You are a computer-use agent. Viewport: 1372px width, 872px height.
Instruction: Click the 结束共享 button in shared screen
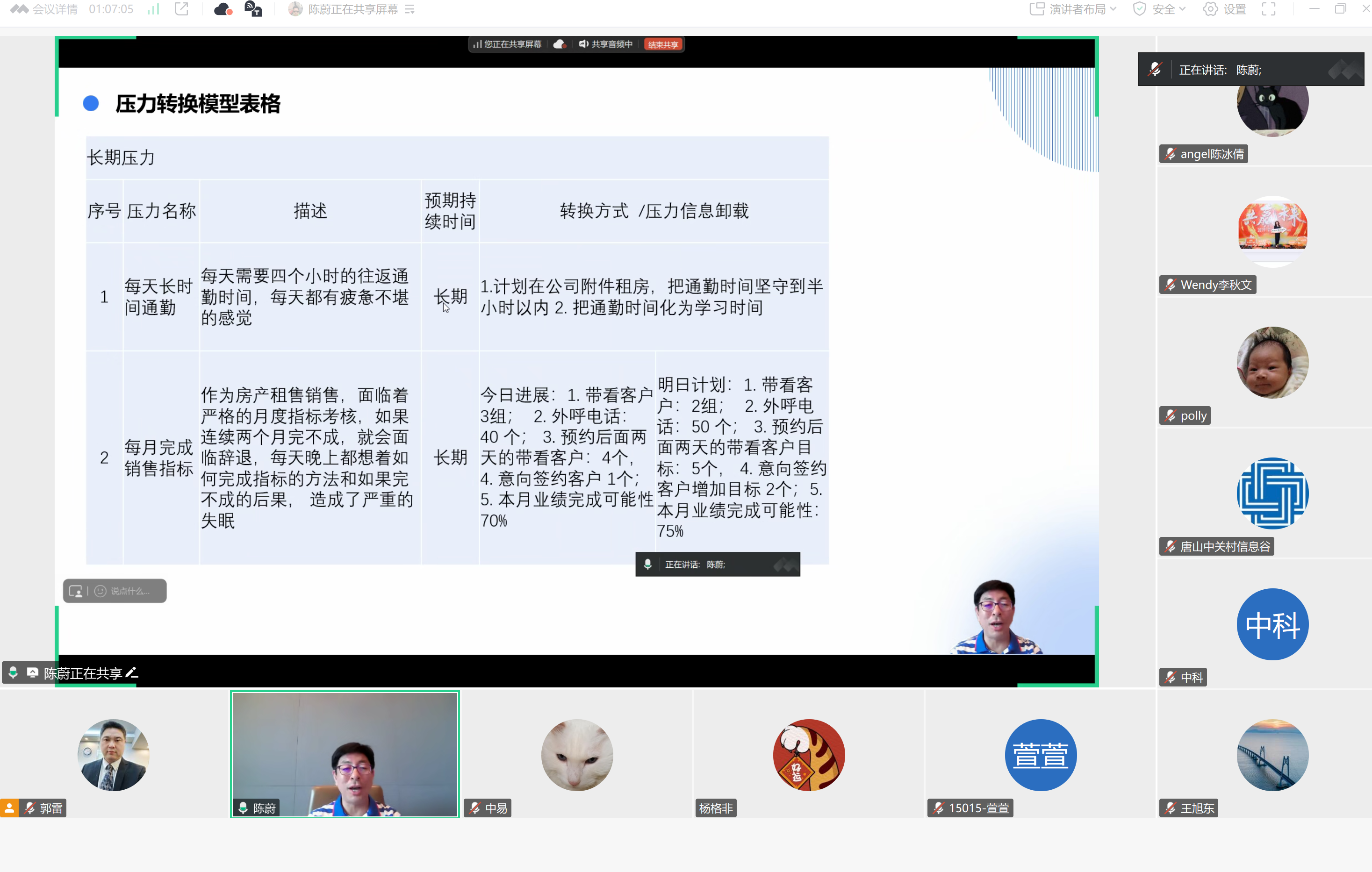663,44
